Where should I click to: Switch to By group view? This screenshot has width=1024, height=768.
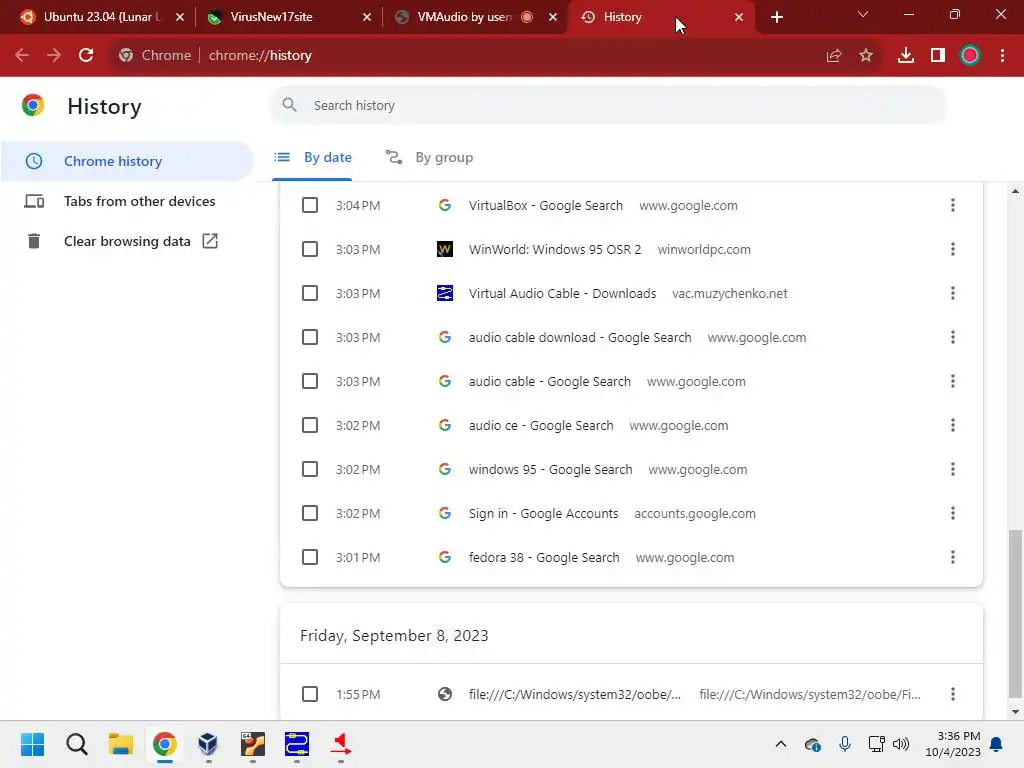(429, 157)
